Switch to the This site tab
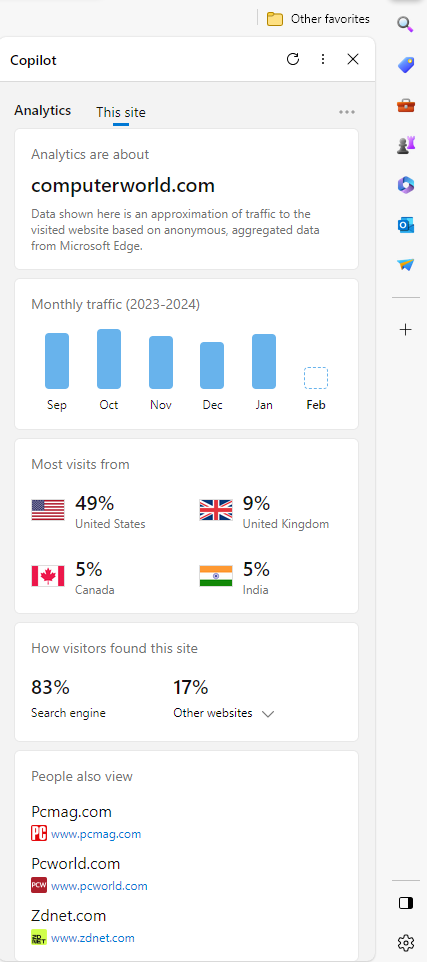Screen dimensions: 427x962 121,112
